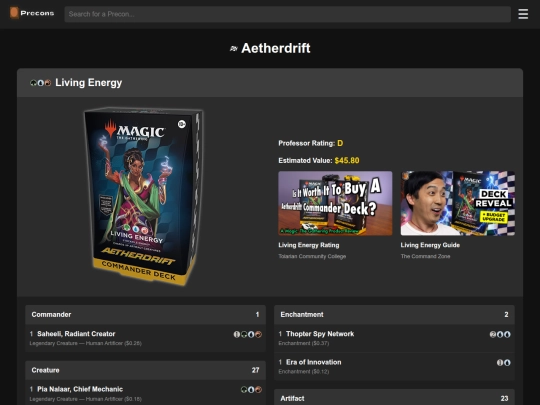The height and width of the screenshot is (405, 540).
Task: Click the $45.80 estimated value
Action: [x=347, y=160]
